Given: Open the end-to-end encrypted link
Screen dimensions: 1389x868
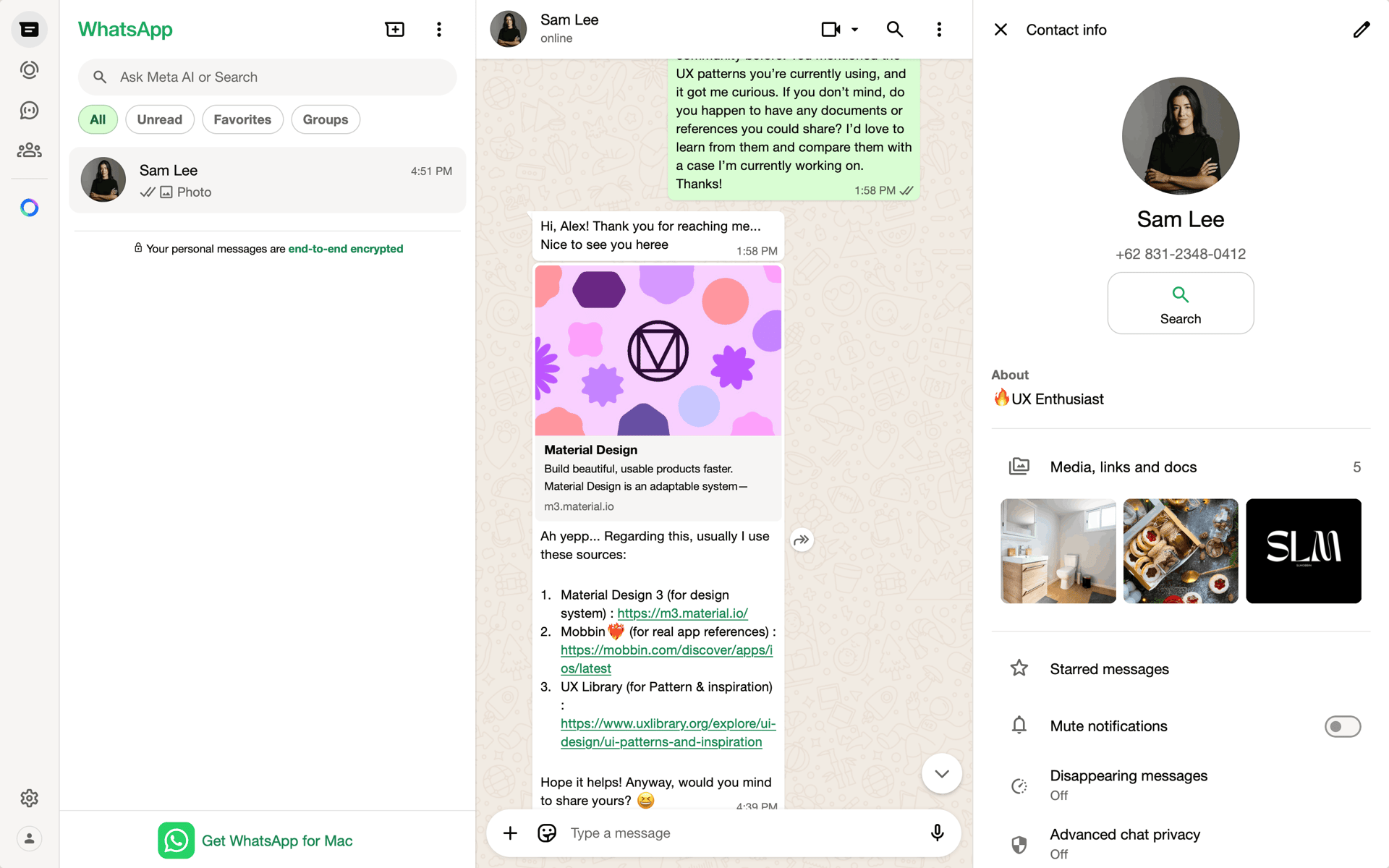Looking at the screenshot, I should [x=346, y=249].
